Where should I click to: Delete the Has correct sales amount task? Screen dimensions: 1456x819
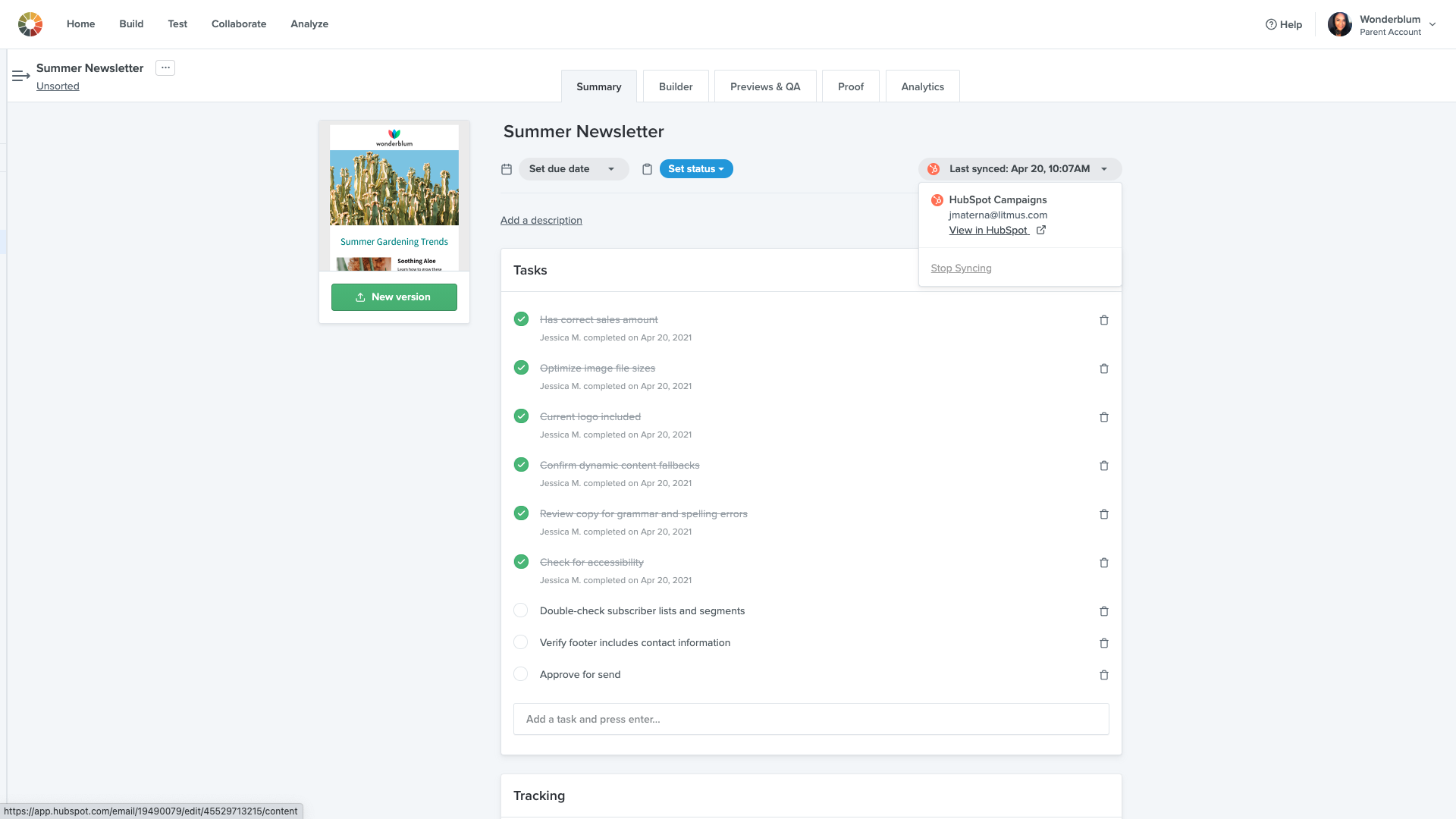pos(1104,320)
